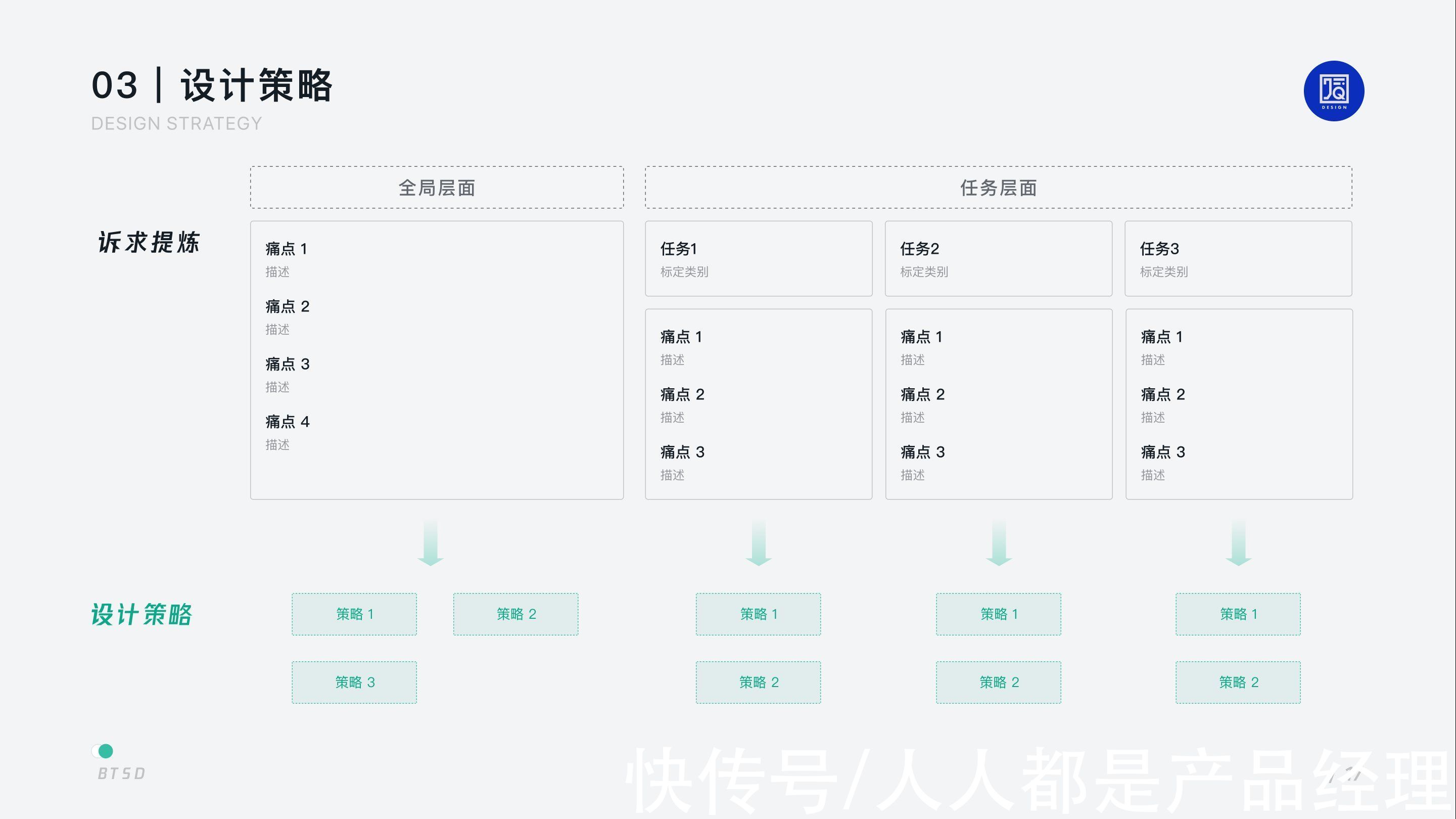The height and width of the screenshot is (819, 1456).
Task: Click the 策略 1 button under 全局层面
Action: (354, 614)
